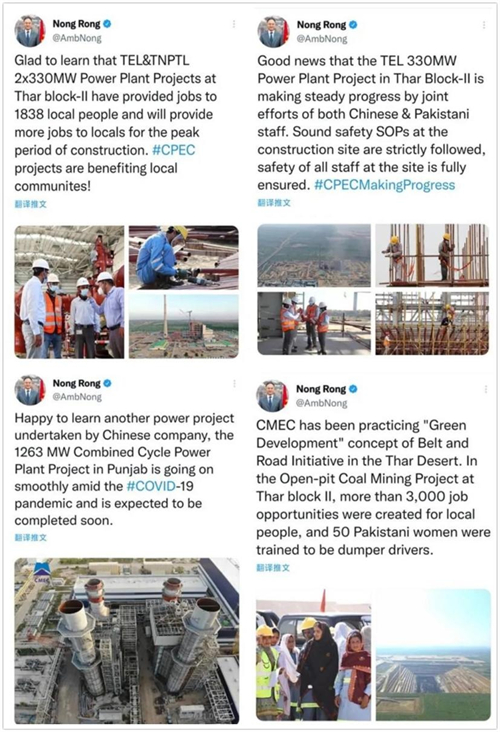500x732 pixels.
Task: Open three-dot menu on SOPs tweet
Action: tap(484, 24)
